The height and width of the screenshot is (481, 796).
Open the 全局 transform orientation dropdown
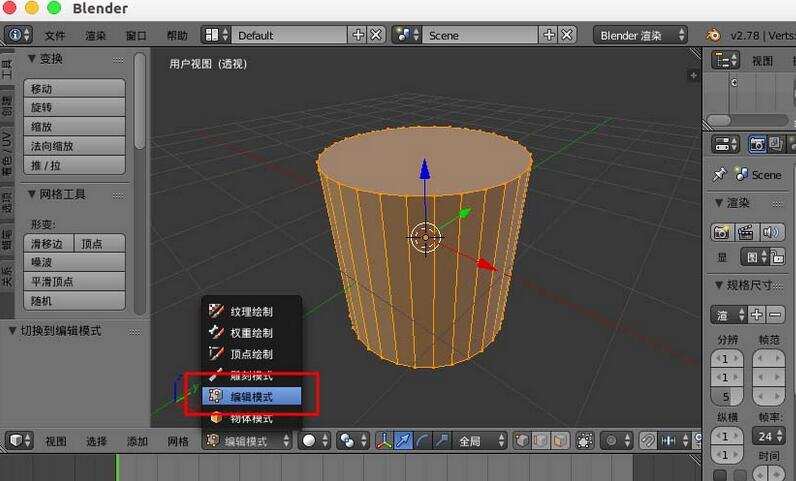(480, 440)
